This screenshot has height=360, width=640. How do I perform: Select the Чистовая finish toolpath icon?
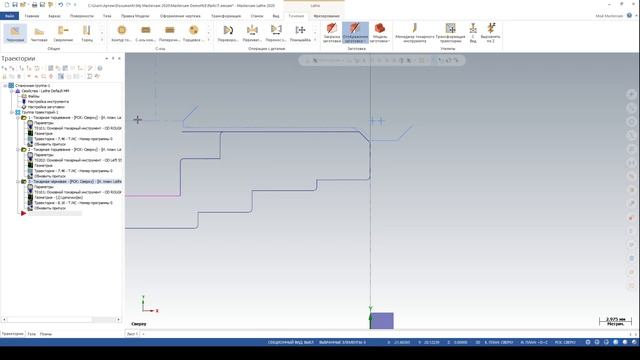pyautogui.click(x=39, y=33)
